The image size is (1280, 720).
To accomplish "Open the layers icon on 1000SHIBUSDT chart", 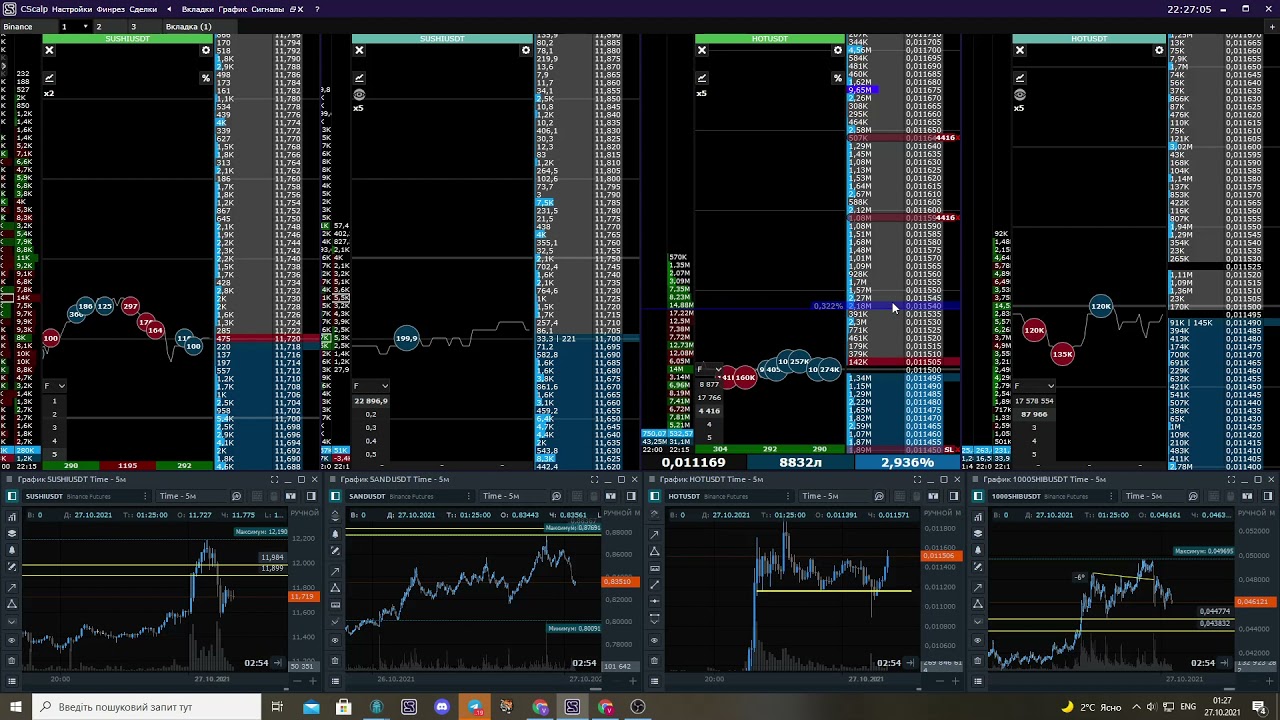I will [x=978, y=533].
